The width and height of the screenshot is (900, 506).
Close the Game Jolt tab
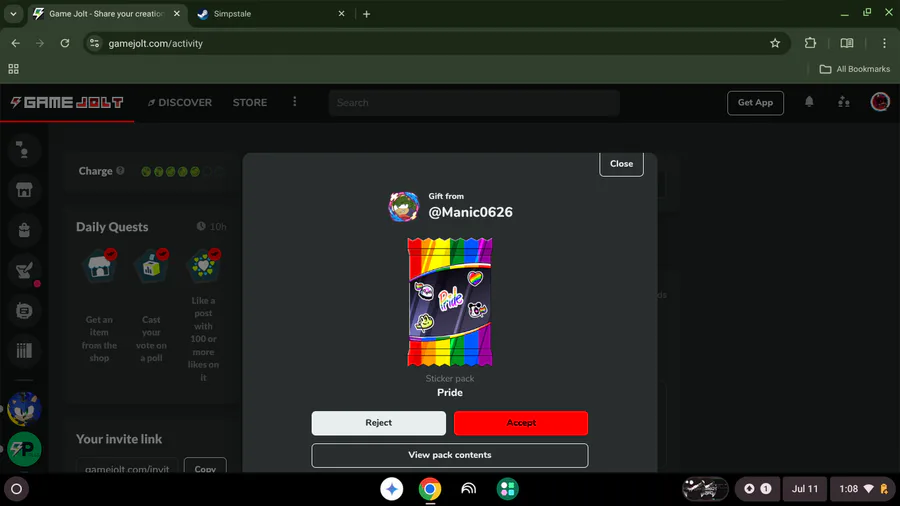click(x=177, y=14)
